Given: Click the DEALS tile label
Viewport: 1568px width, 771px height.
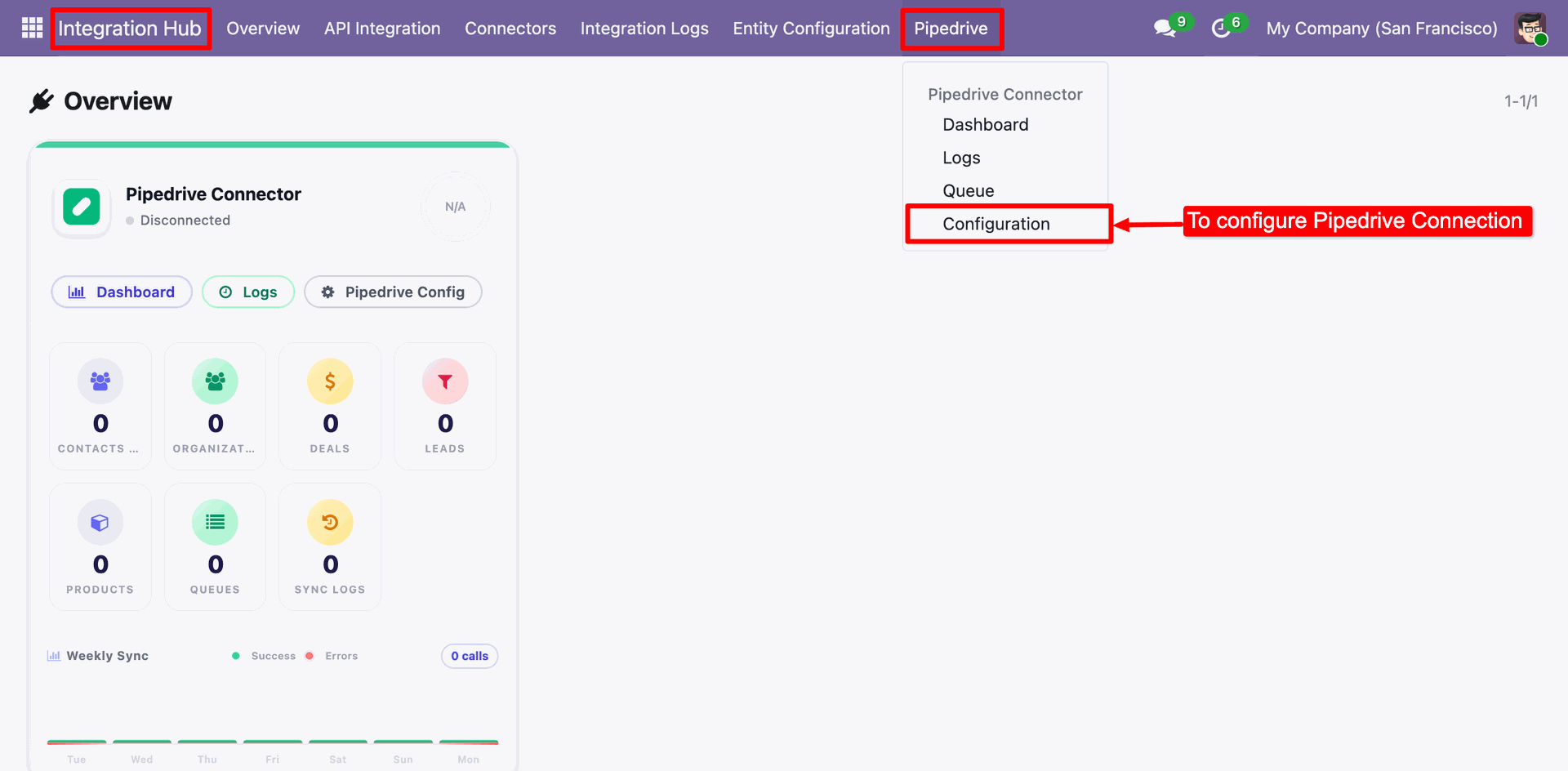Looking at the screenshot, I should [330, 448].
